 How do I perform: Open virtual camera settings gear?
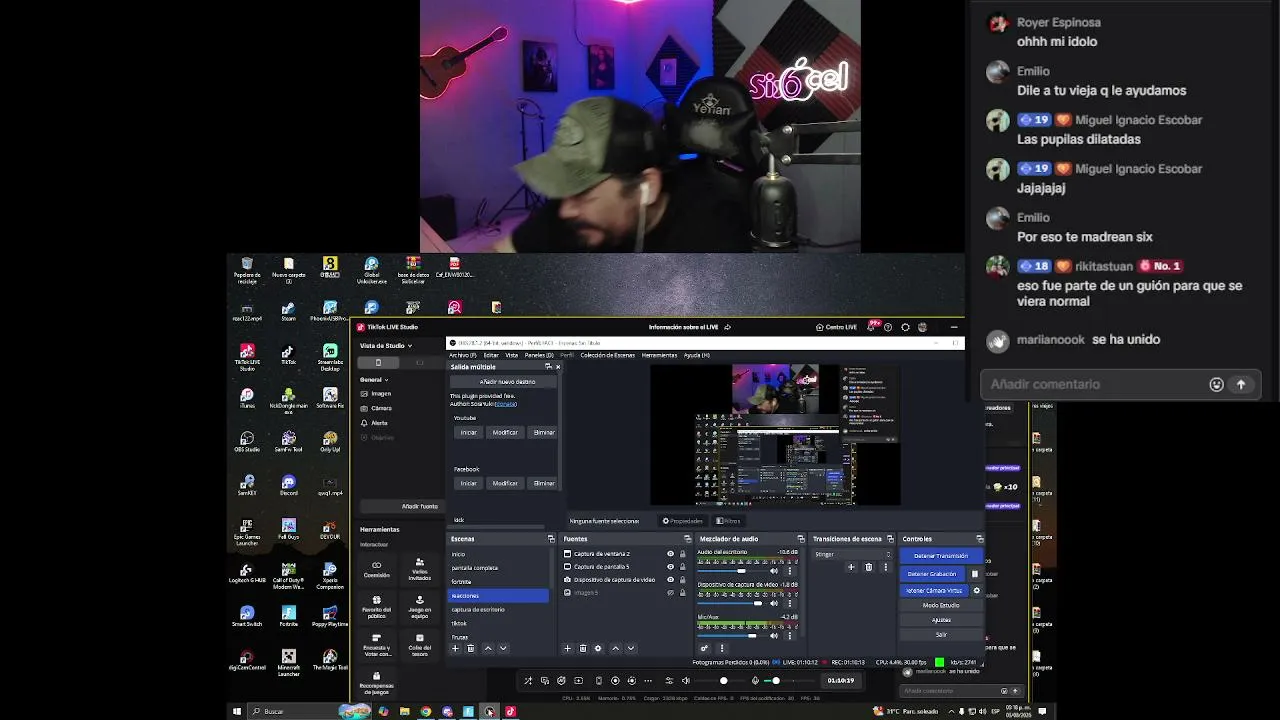coord(977,590)
